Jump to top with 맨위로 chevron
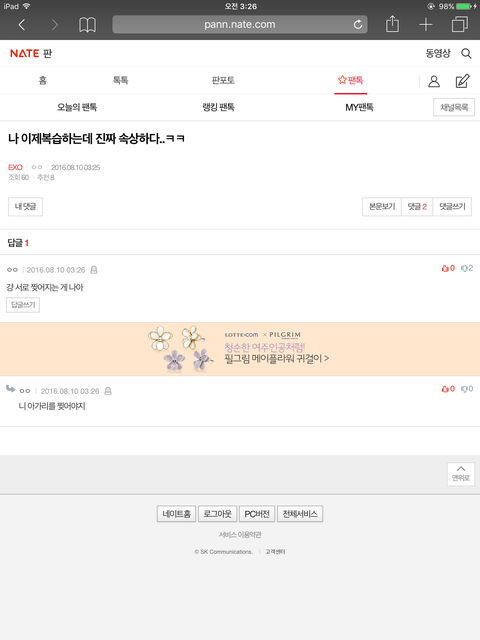480x640 pixels. tap(461, 474)
